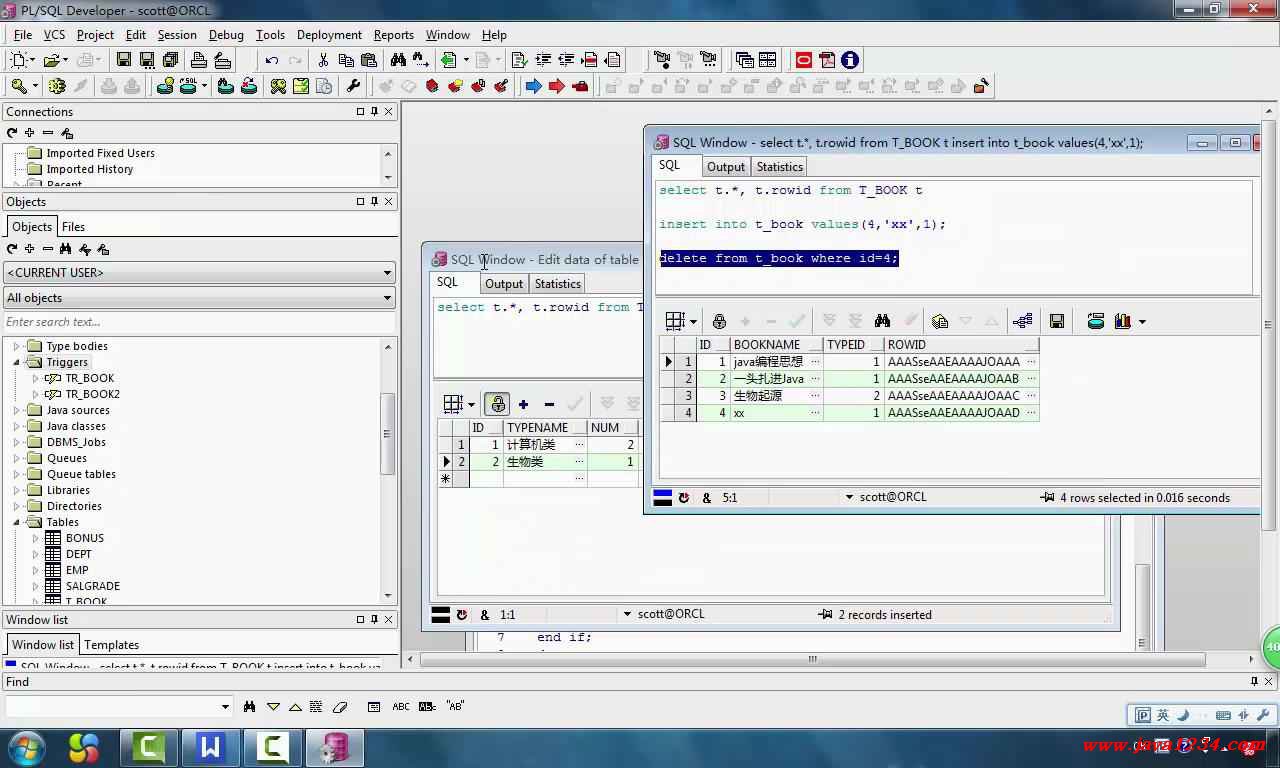Click the delete record minus icon in Edit data window
1280x768 pixels.
pos(549,404)
